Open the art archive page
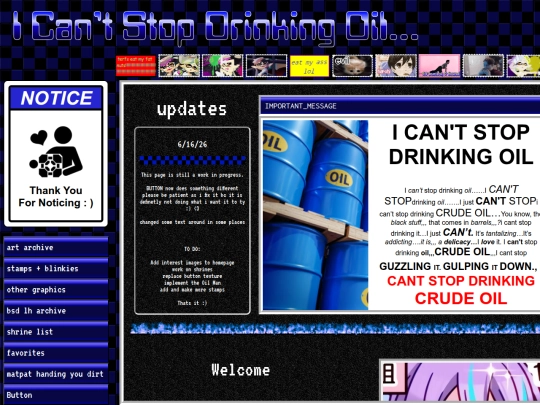Viewport: 540px width, 405px height. click(56, 247)
